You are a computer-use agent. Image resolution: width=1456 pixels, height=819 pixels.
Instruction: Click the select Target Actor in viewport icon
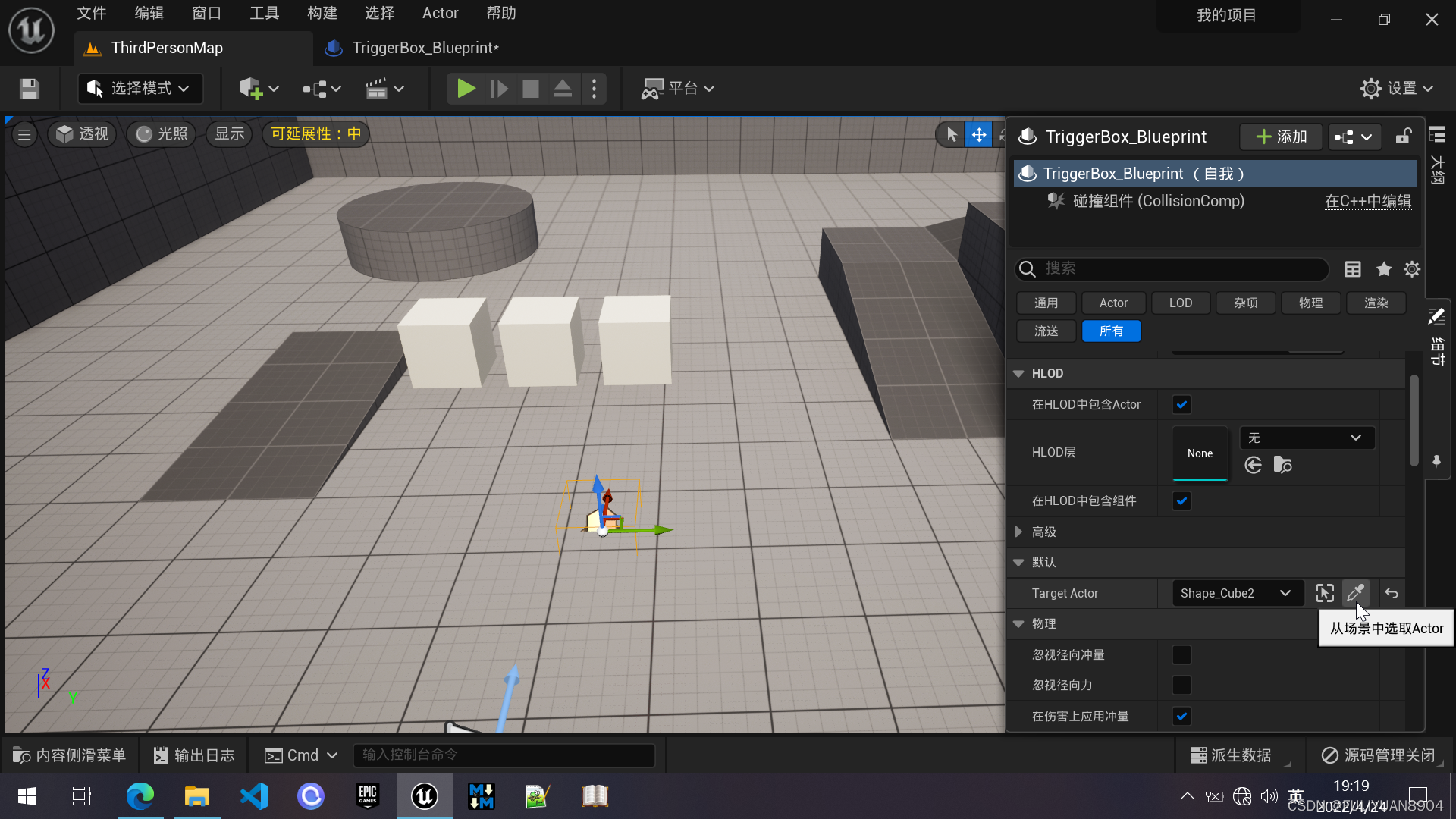coord(1325,593)
